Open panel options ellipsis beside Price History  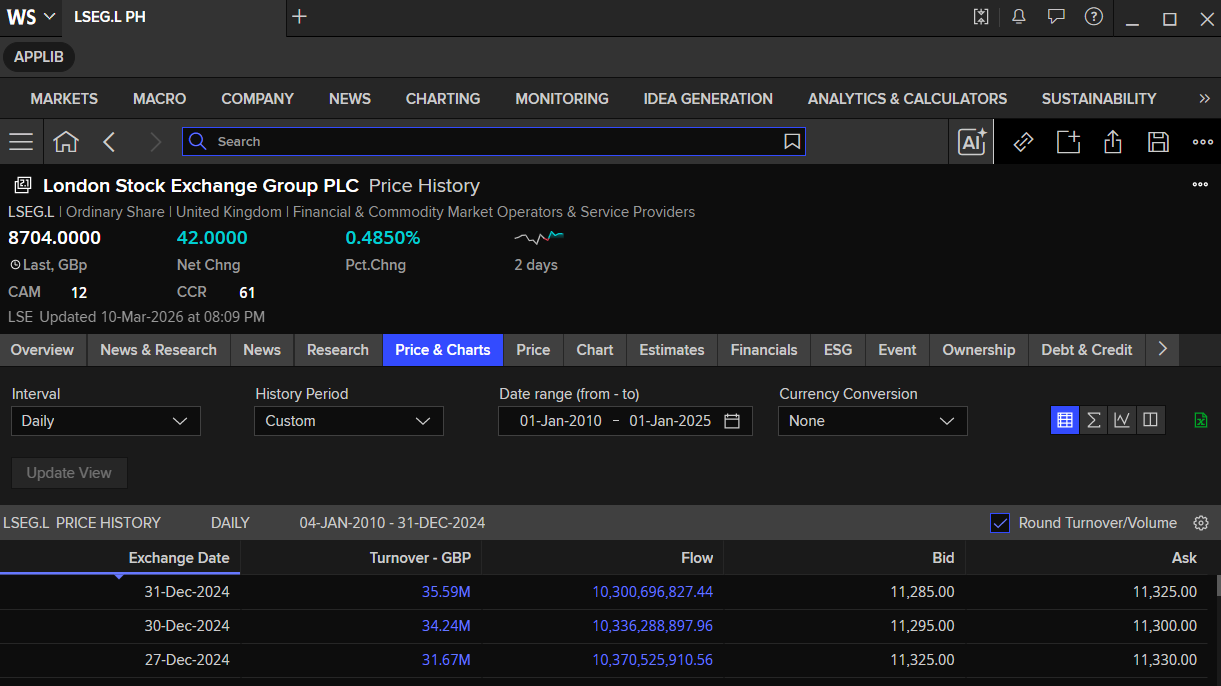point(1200,185)
